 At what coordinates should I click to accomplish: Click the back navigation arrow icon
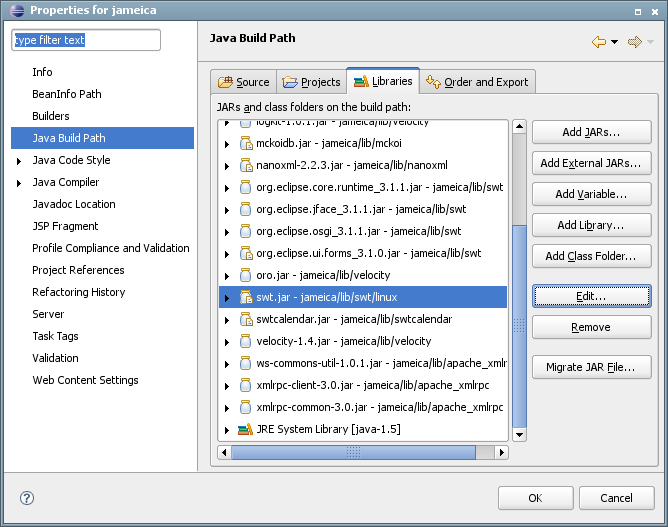point(599,42)
